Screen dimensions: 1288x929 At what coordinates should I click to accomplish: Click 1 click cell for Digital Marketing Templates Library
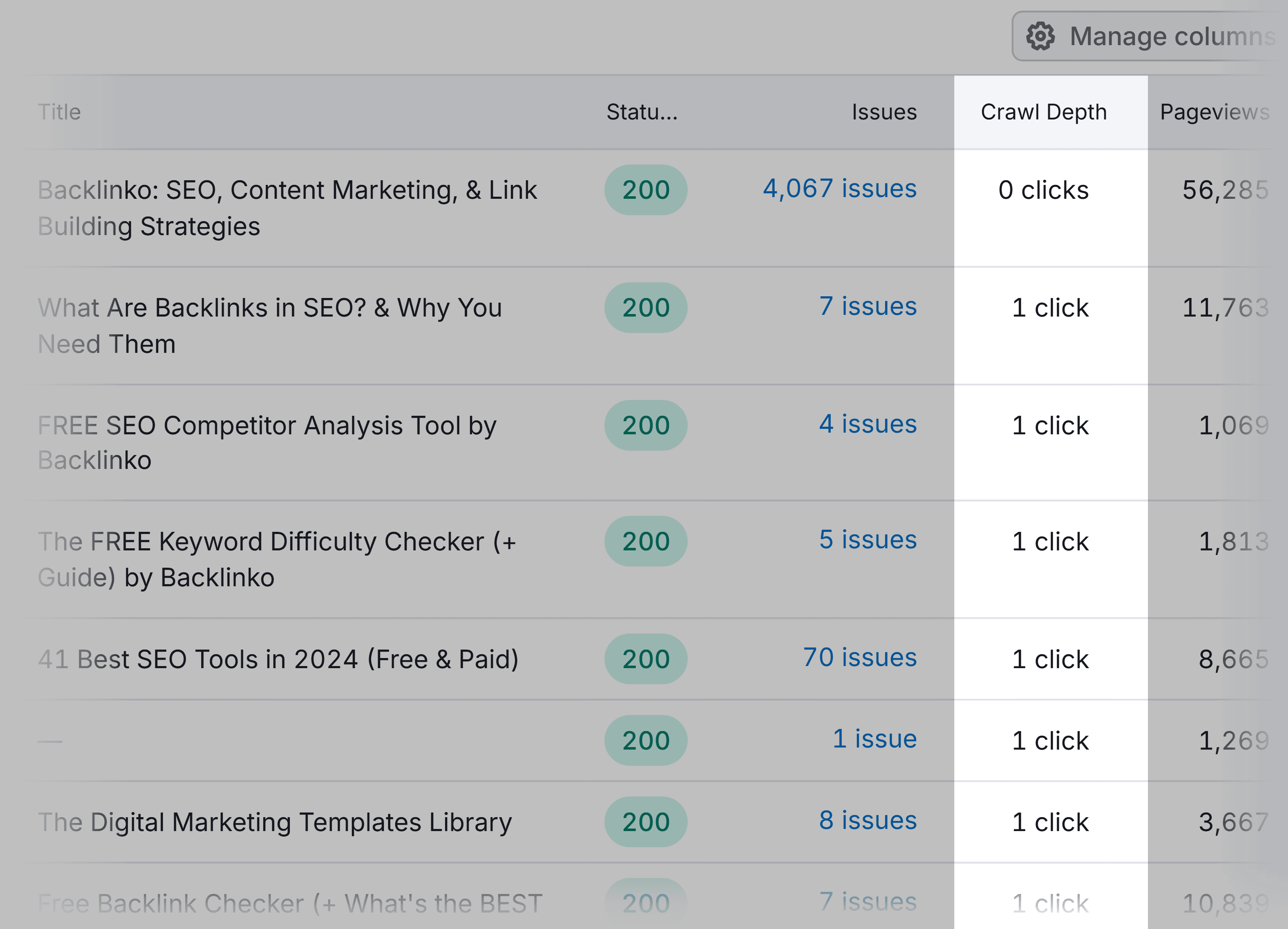click(x=1050, y=822)
